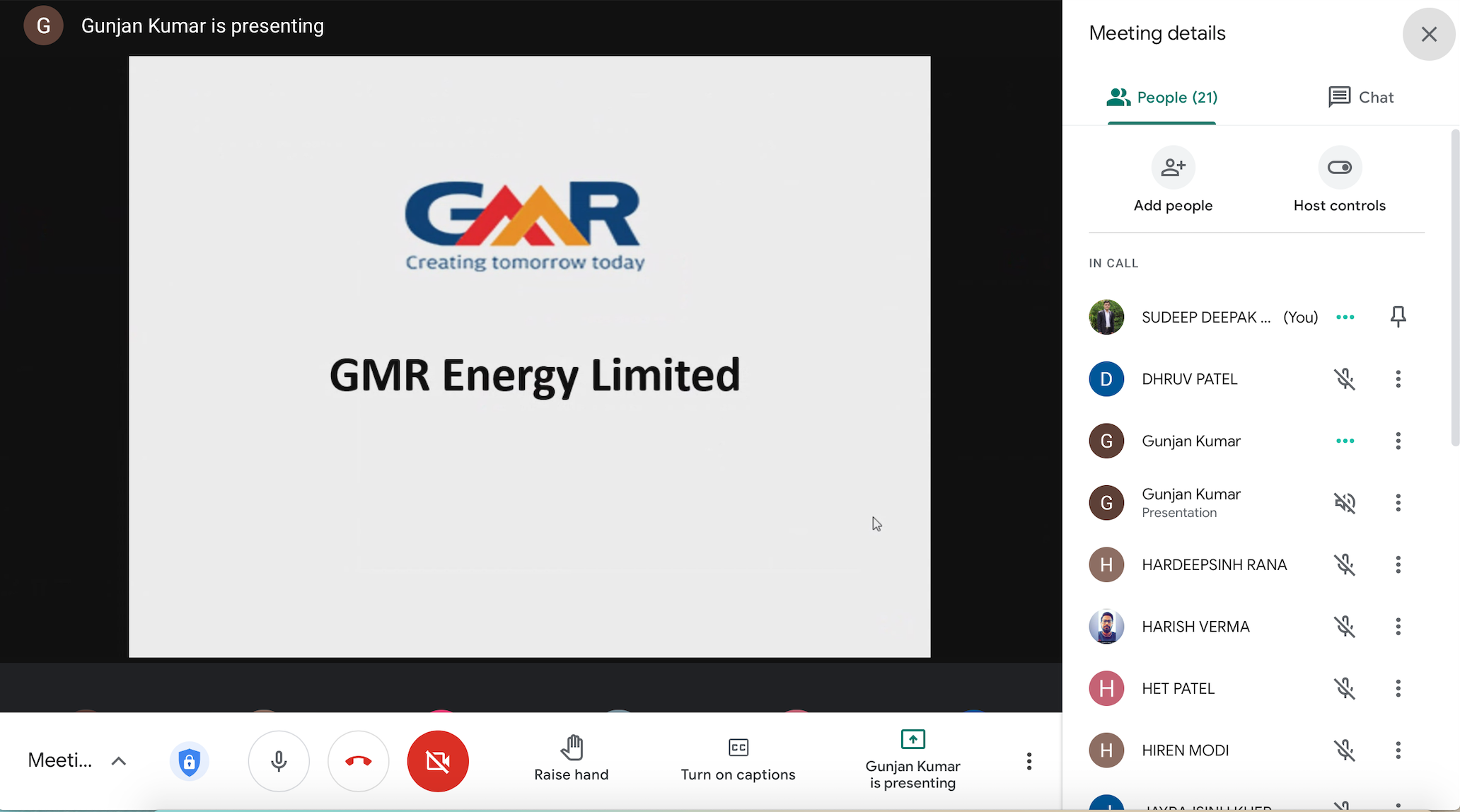This screenshot has height=812, width=1460.
Task: Click the safety shield lock icon
Action: coord(189,762)
